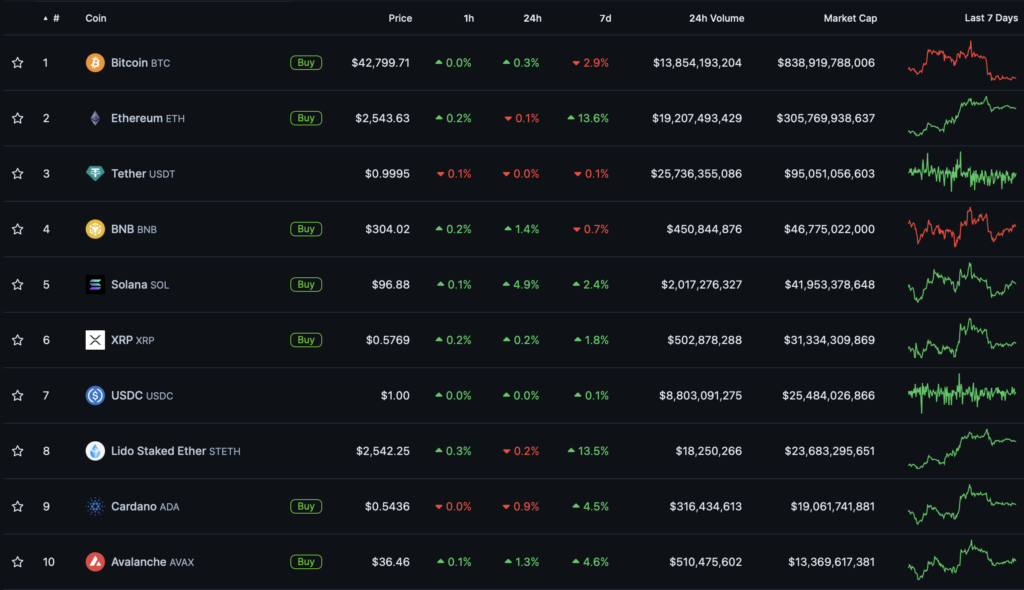1024x590 pixels.
Task: Click the XRP logo icon
Action: [95, 340]
